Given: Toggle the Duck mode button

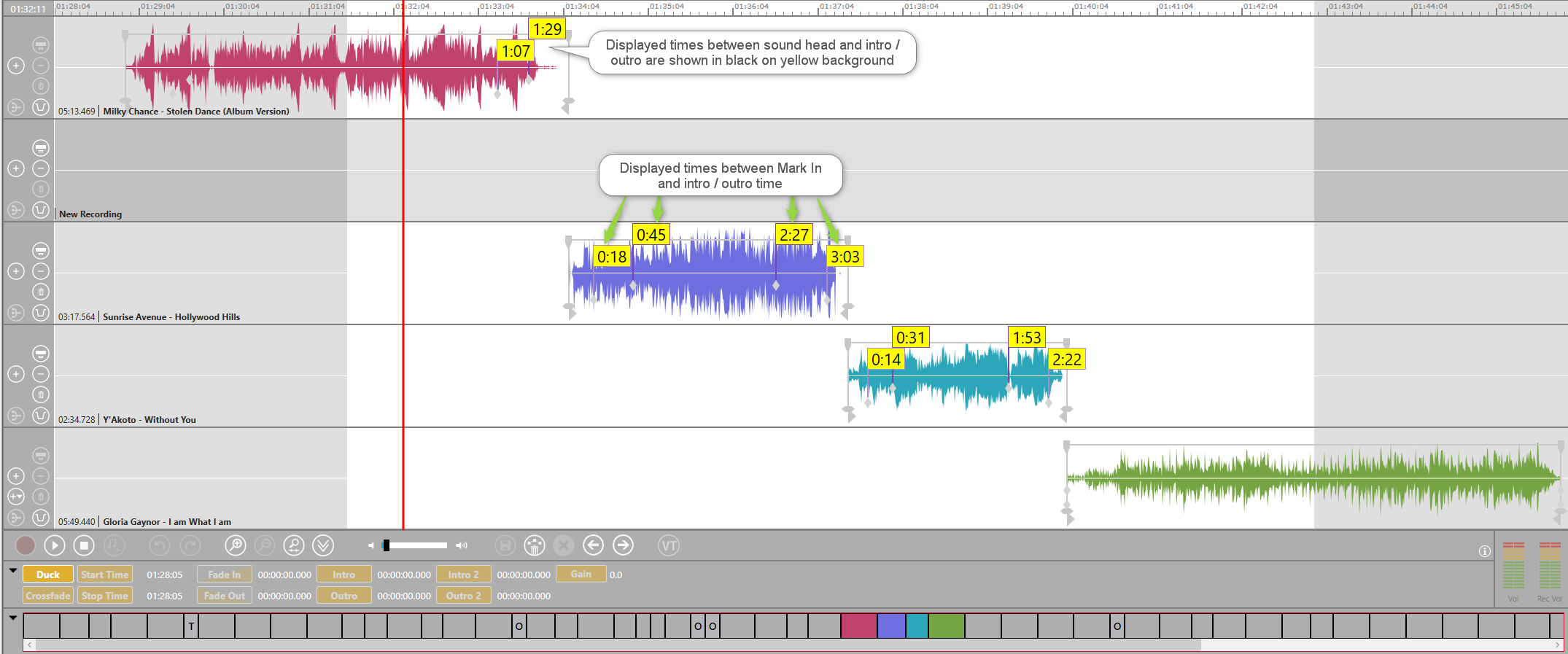Looking at the screenshot, I should (x=48, y=575).
